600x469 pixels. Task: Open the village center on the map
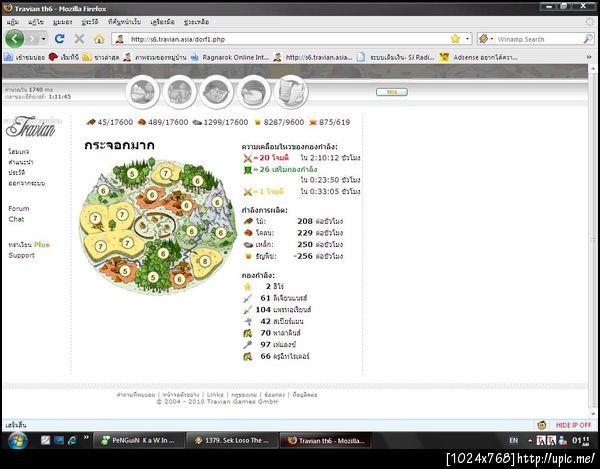pyautogui.click(x=155, y=224)
